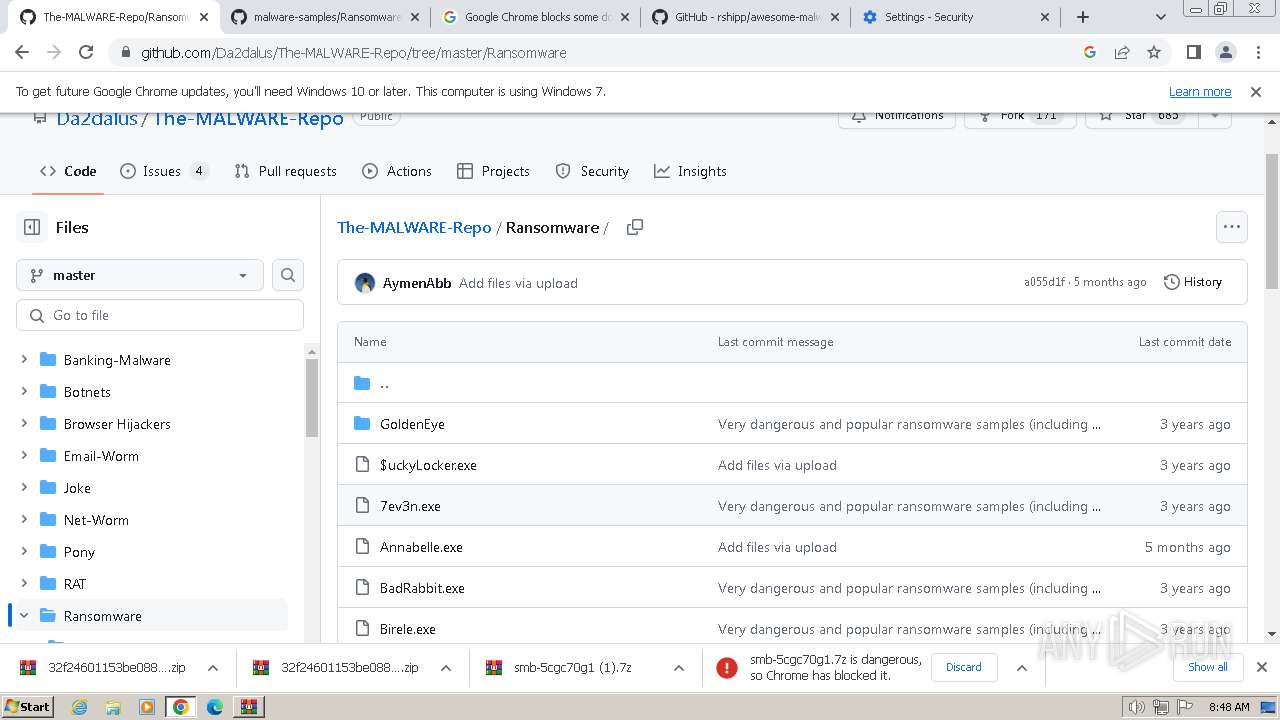Open the Pull requests tab
The width and height of the screenshot is (1280, 720).
(x=285, y=171)
